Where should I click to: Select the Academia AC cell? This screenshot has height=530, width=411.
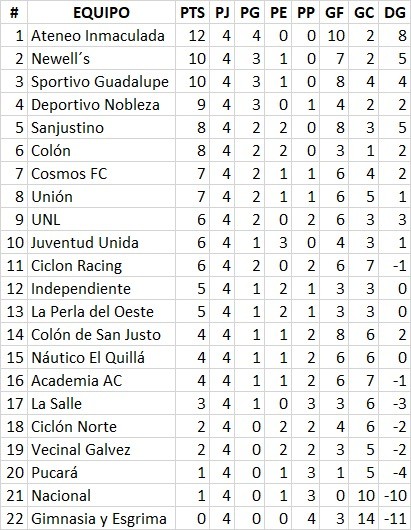pyautogui.click(x=101, y=380)
